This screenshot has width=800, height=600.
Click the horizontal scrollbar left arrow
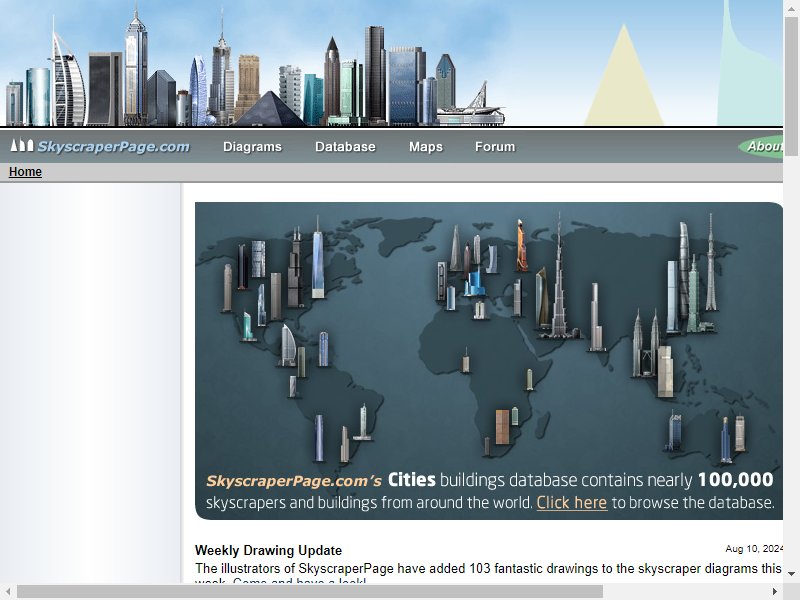tap(8, 592)
